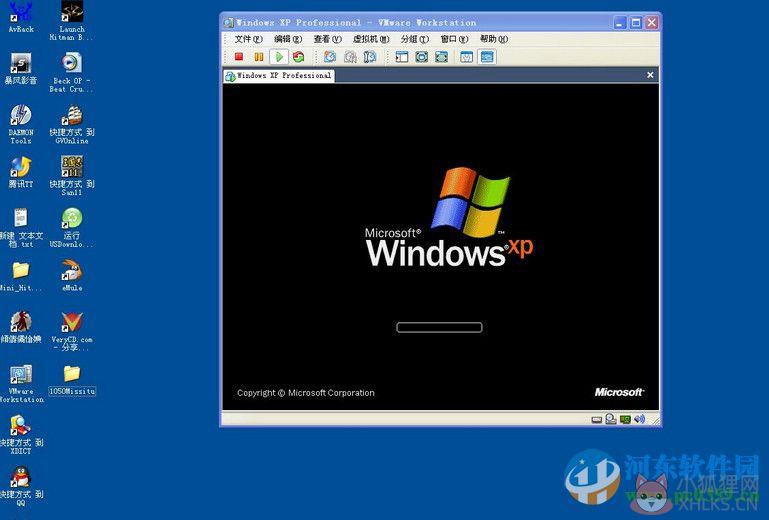
Task: Select the 1050Missitu folder on desktop
Action: point(72,380)
